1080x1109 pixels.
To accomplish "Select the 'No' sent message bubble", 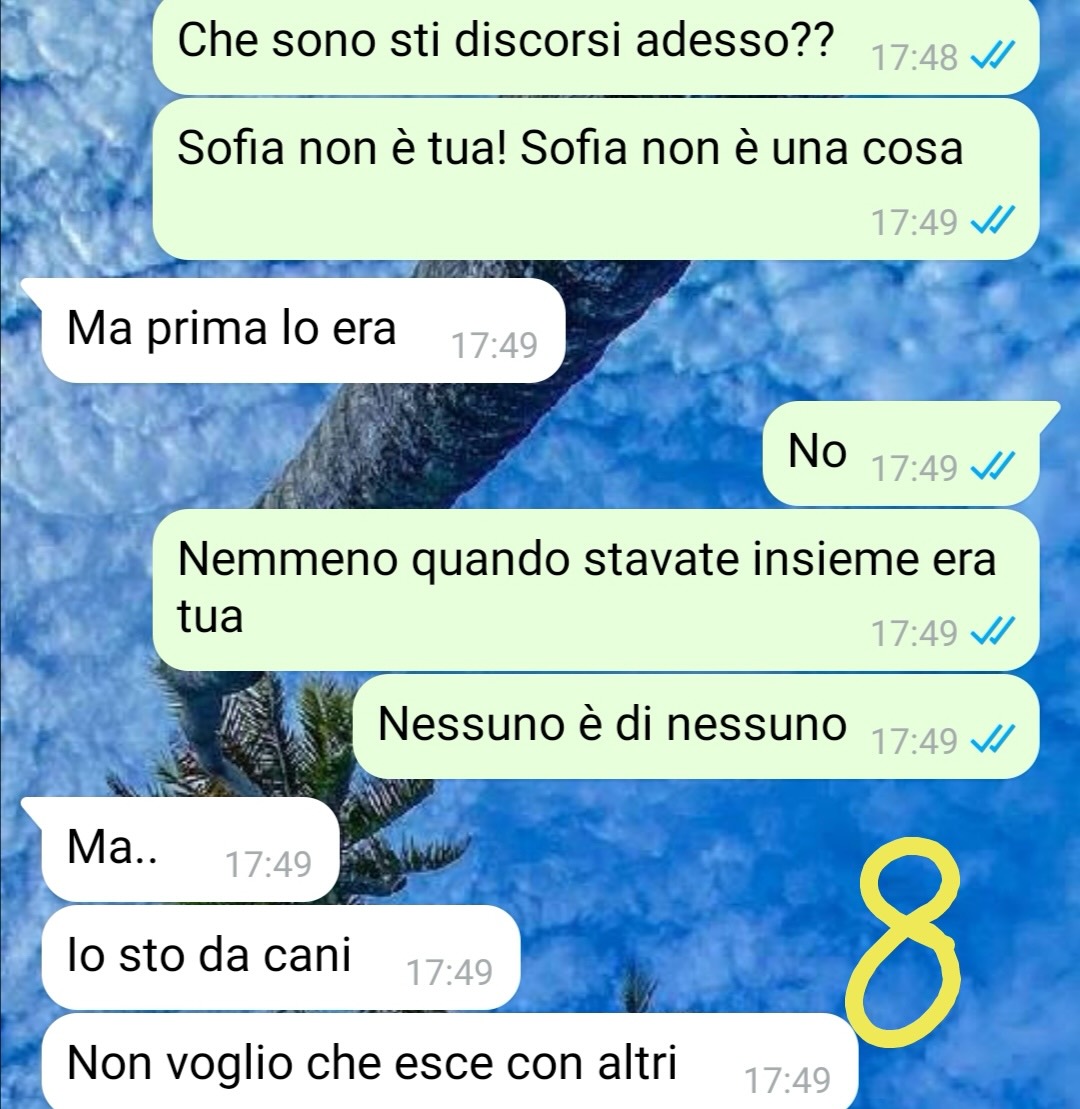I will coord(911,453).
